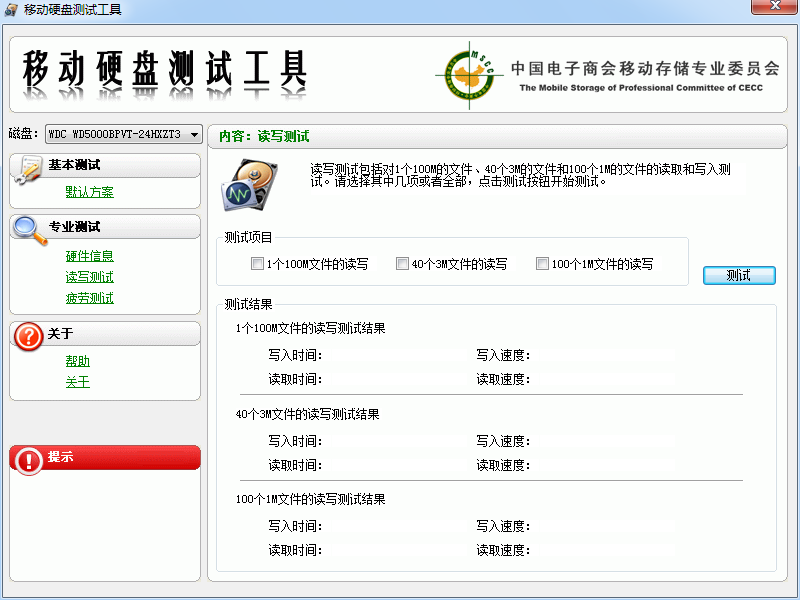The image size is (800, 600).
Task: Open the 磁盘 drive dropdown
Action: 194,134
